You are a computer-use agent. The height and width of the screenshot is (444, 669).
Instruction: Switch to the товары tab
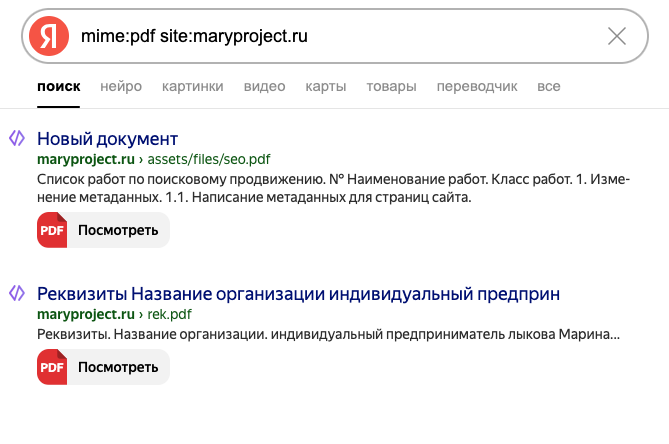tap(391, 86)
